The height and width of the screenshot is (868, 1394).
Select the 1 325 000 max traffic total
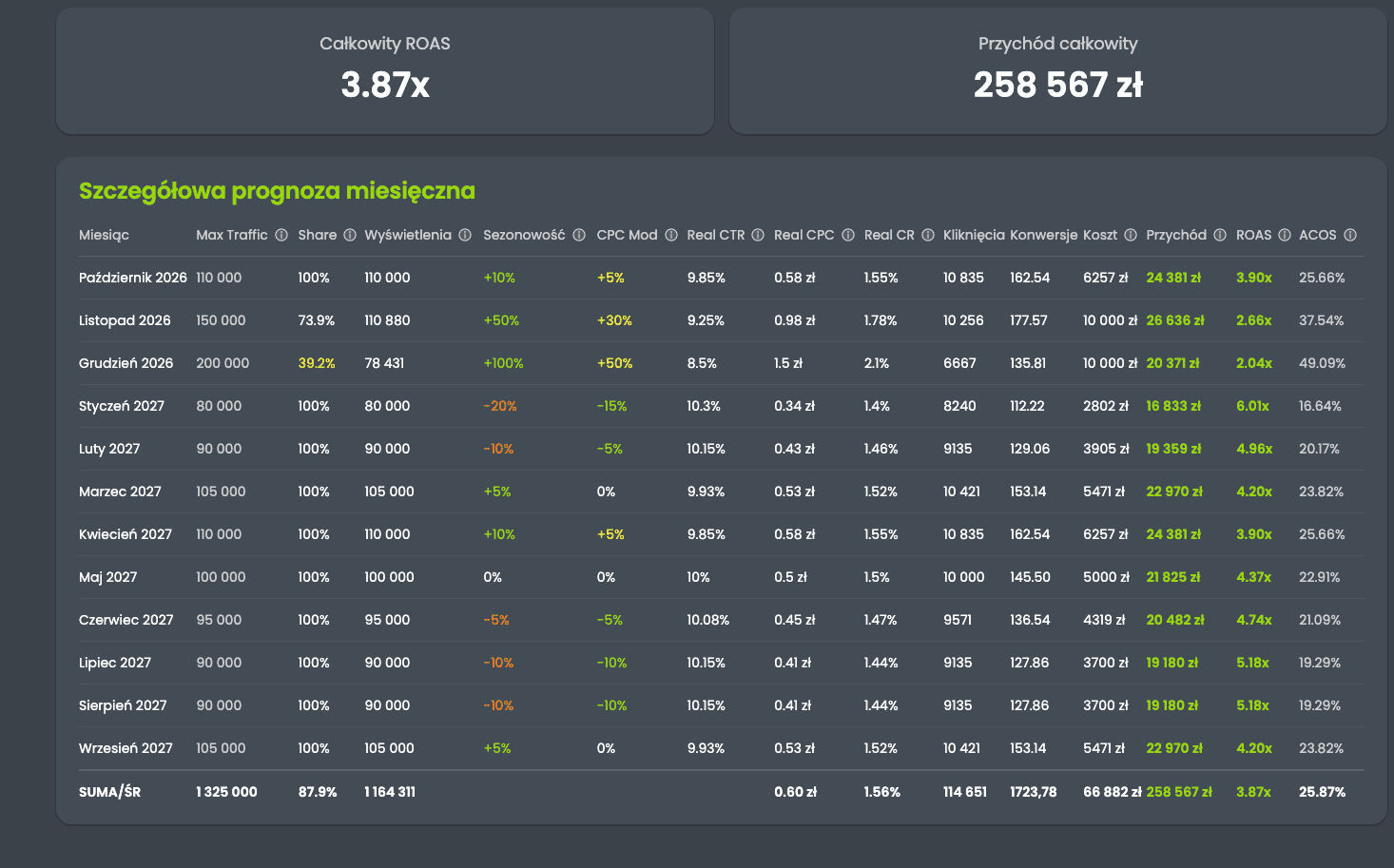(x=226, y=792)
